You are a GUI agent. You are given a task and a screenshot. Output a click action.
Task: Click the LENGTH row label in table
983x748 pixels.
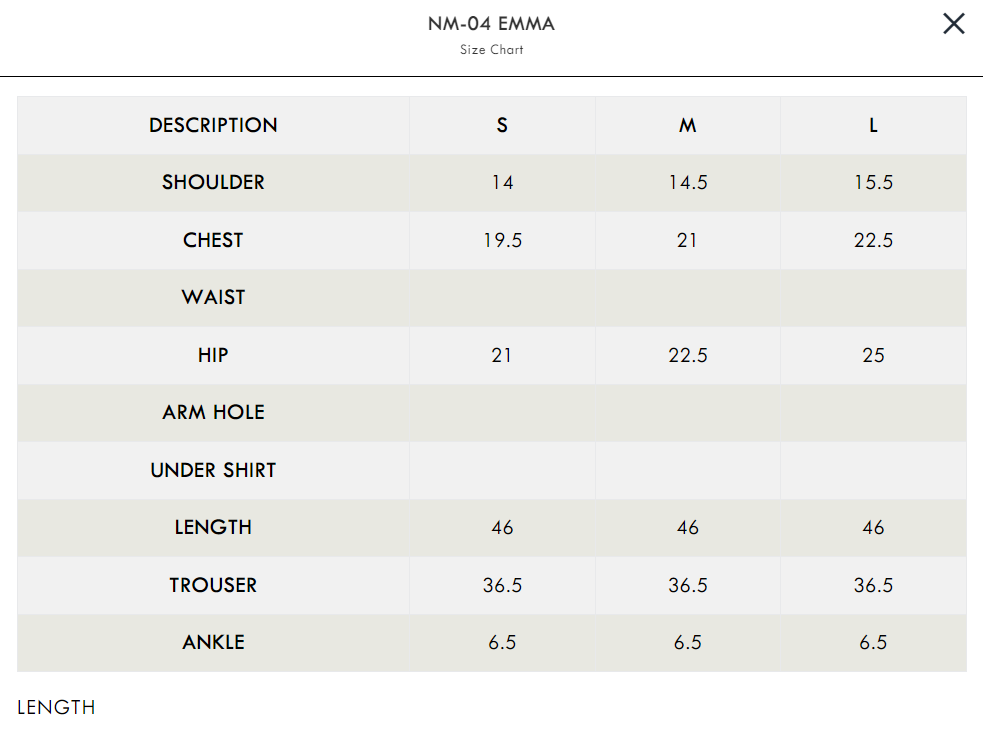click(213, 527)
